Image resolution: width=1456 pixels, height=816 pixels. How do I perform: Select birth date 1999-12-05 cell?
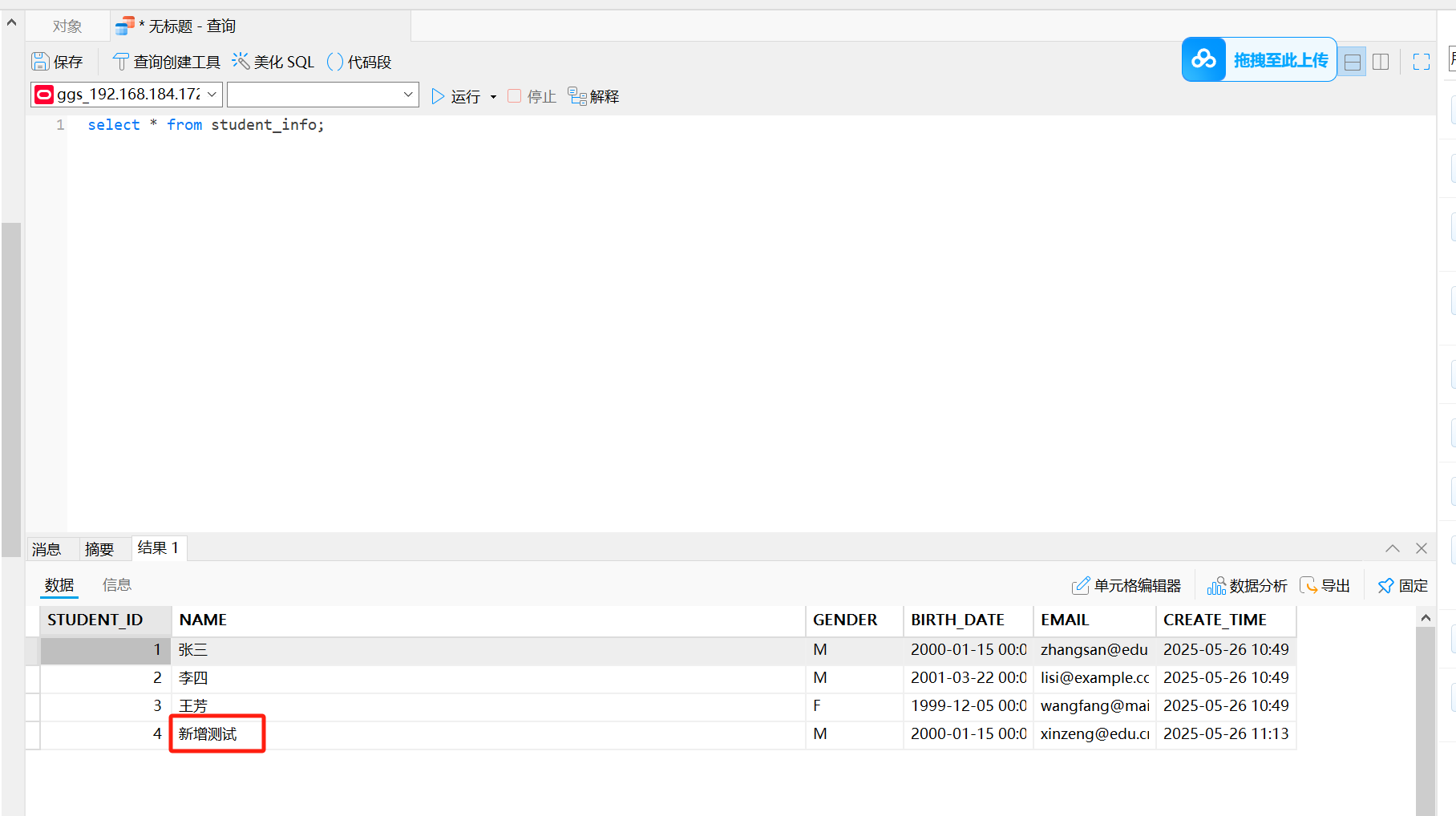click(969, 706)
